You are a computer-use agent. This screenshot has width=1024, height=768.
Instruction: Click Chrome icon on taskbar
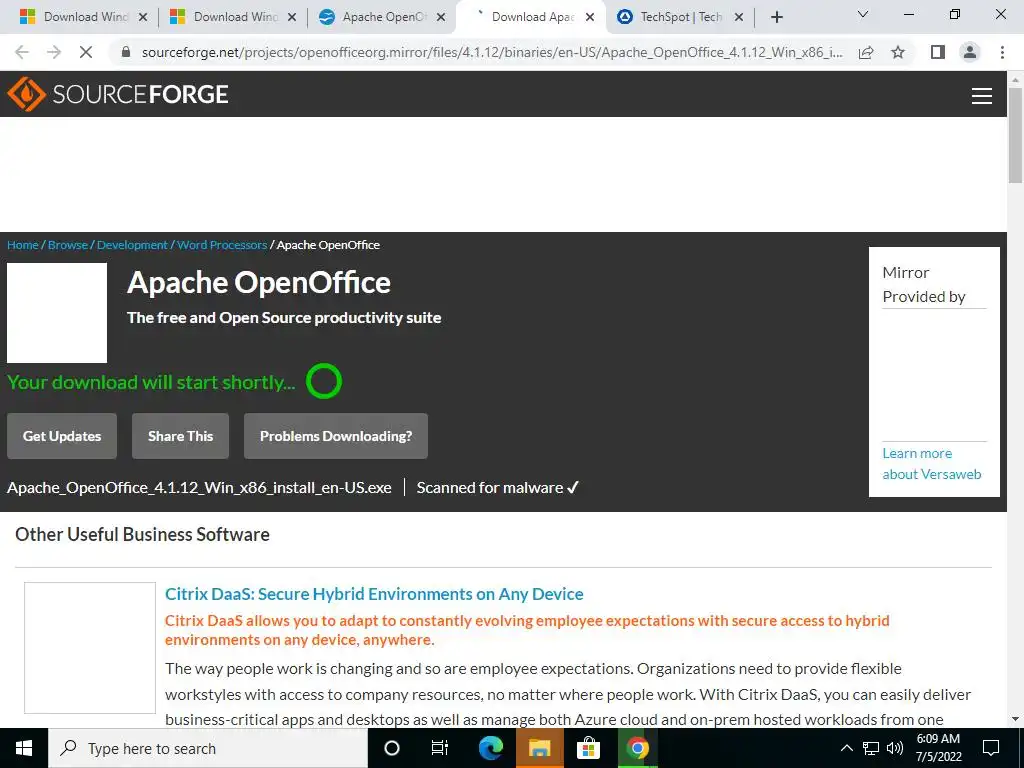[x=637, y=748]
